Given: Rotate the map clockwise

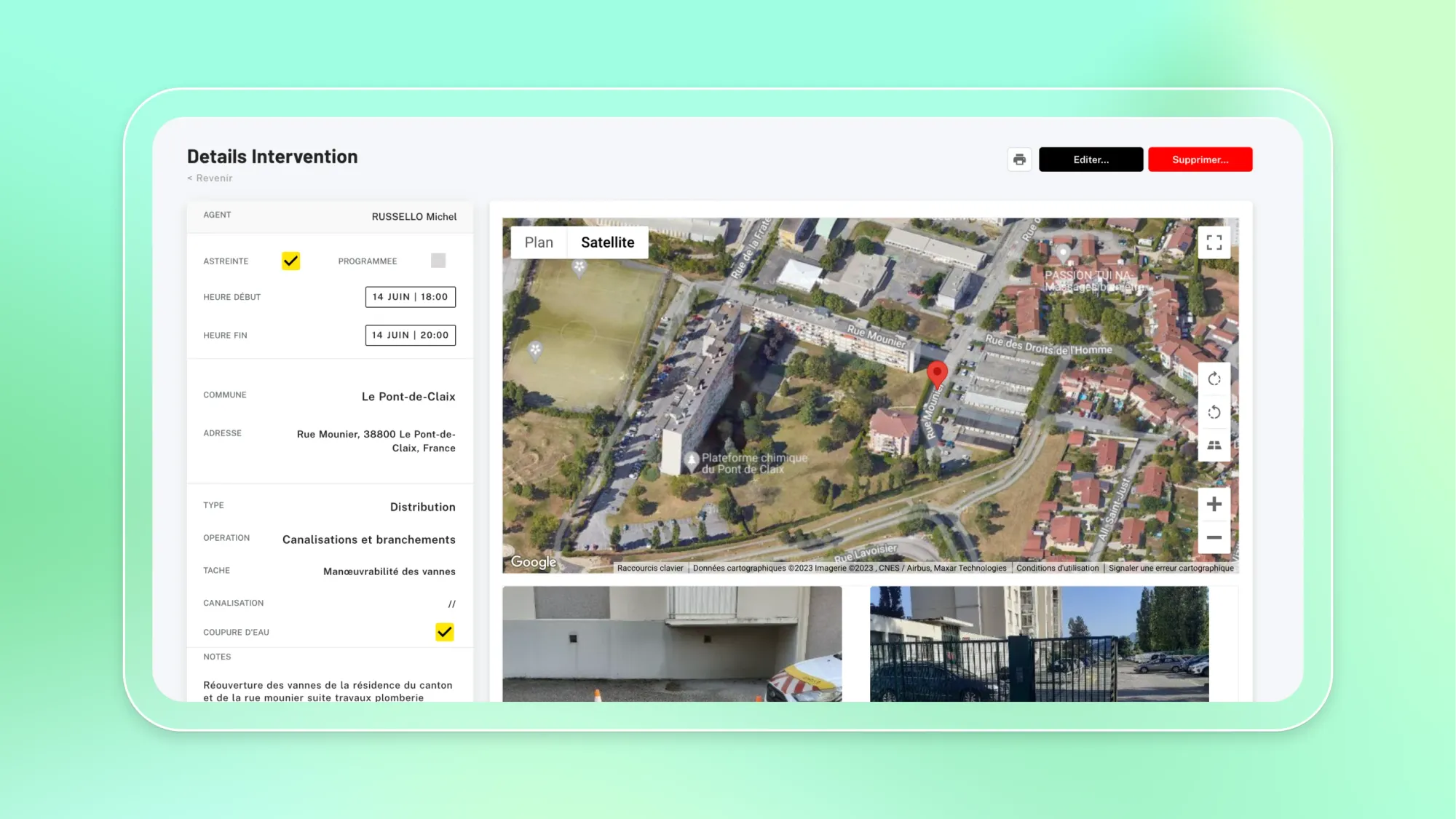Looking at the screenshot, I should 1214,379.
